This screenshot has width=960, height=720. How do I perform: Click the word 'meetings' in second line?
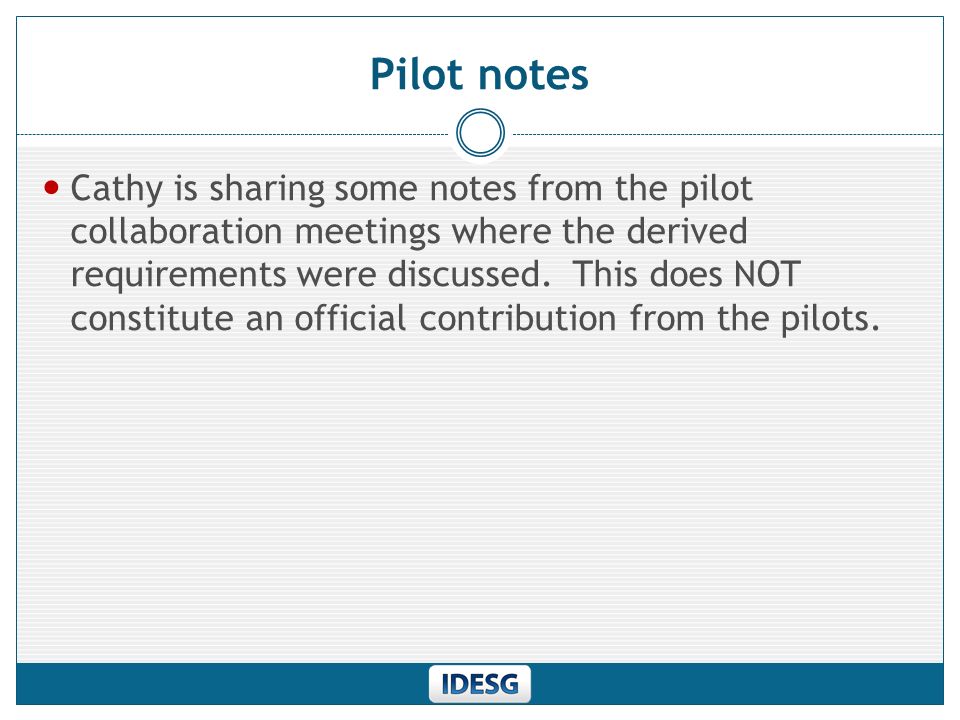click(x=367, y=233)
